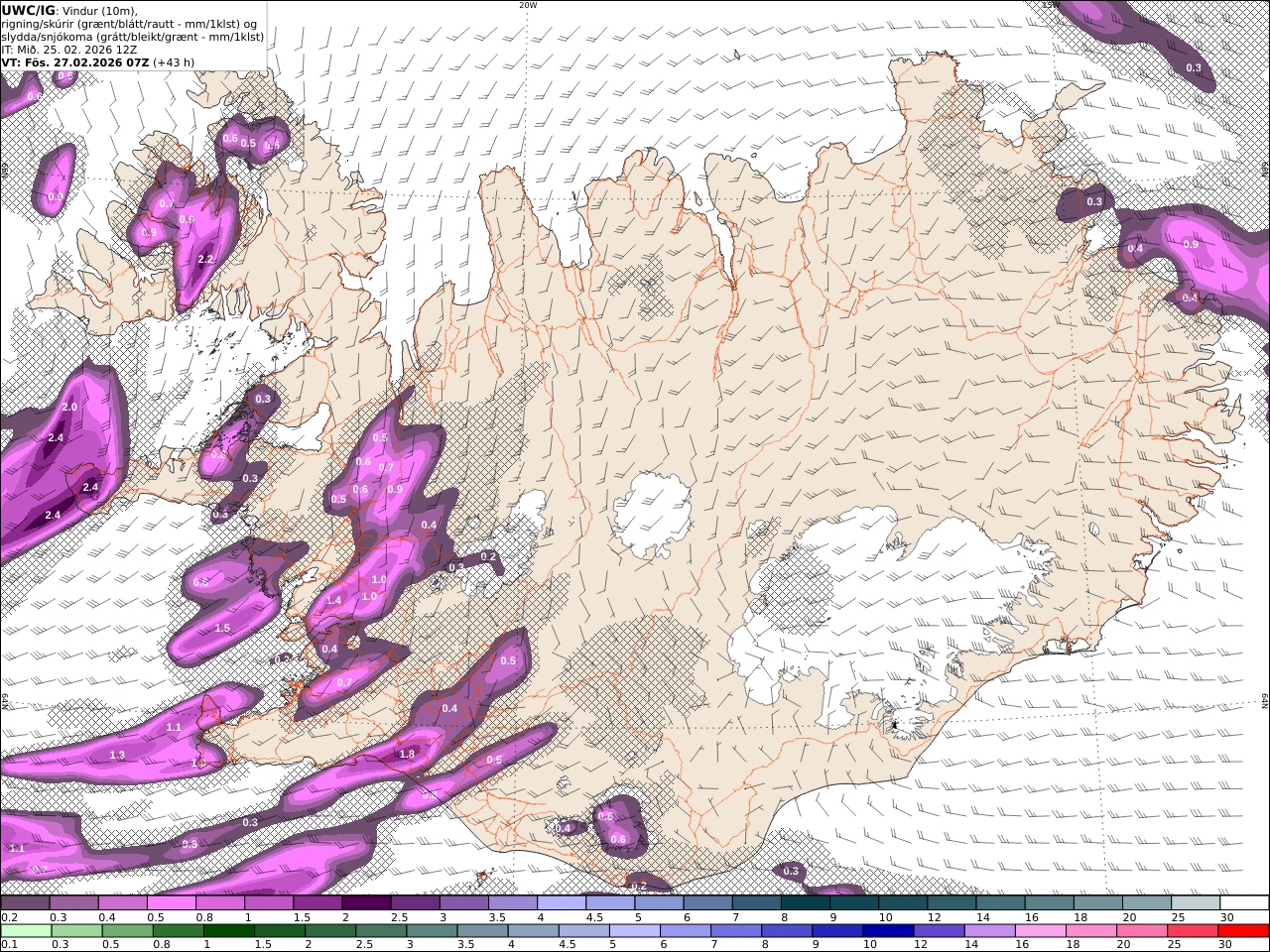Click the 1.8 snowfall value in southwest
The width and height of the screenshot is (1270, 952).
(x=407, y=755)
